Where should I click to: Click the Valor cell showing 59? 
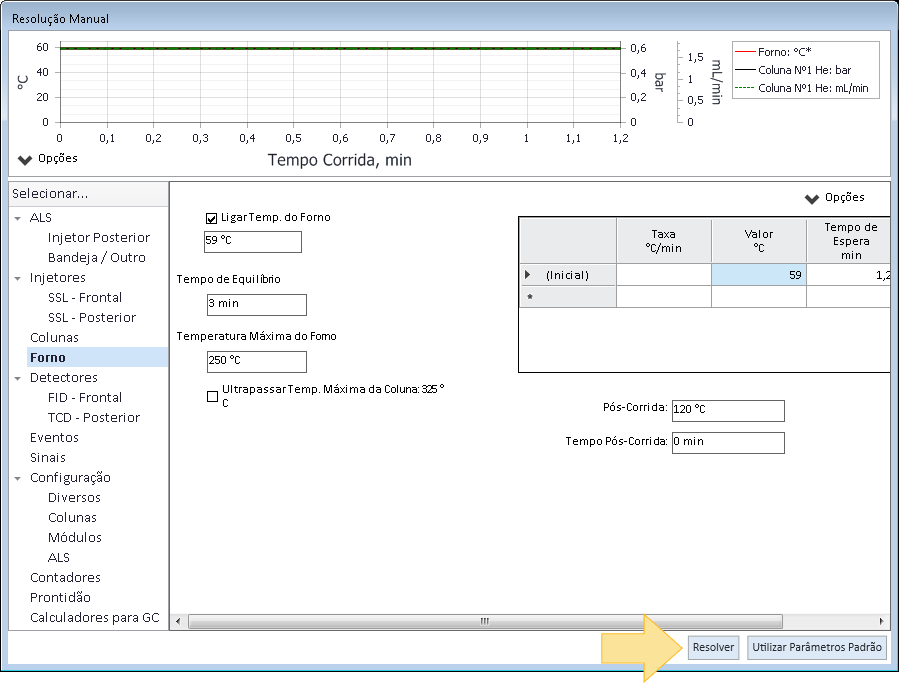pyautogui.click(x=759, y=275)
